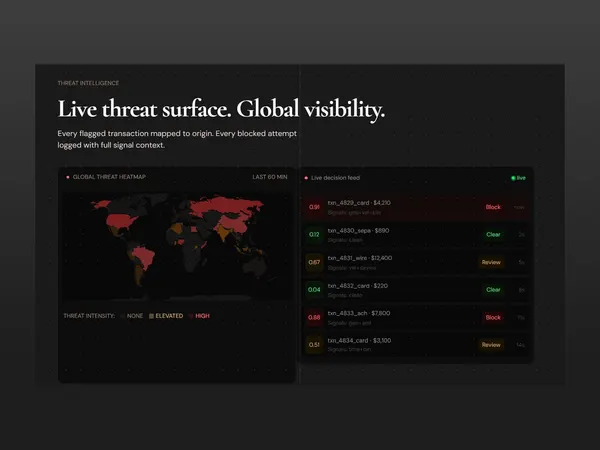
Task: Click the 0.51 risk score badge
Action: pos(314,345)
